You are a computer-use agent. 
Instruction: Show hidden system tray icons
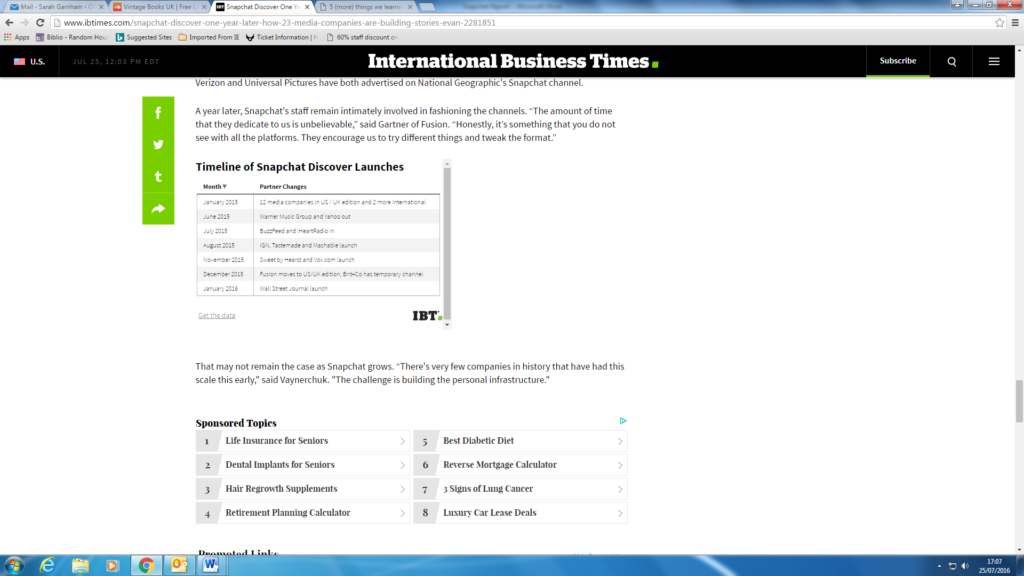(939, 566)
